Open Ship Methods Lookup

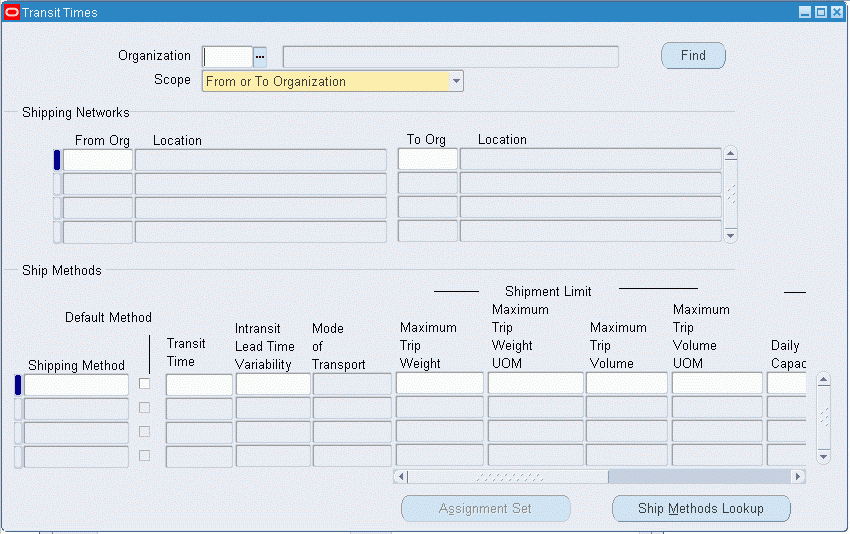pyautogui.click(x=701, y=509)
